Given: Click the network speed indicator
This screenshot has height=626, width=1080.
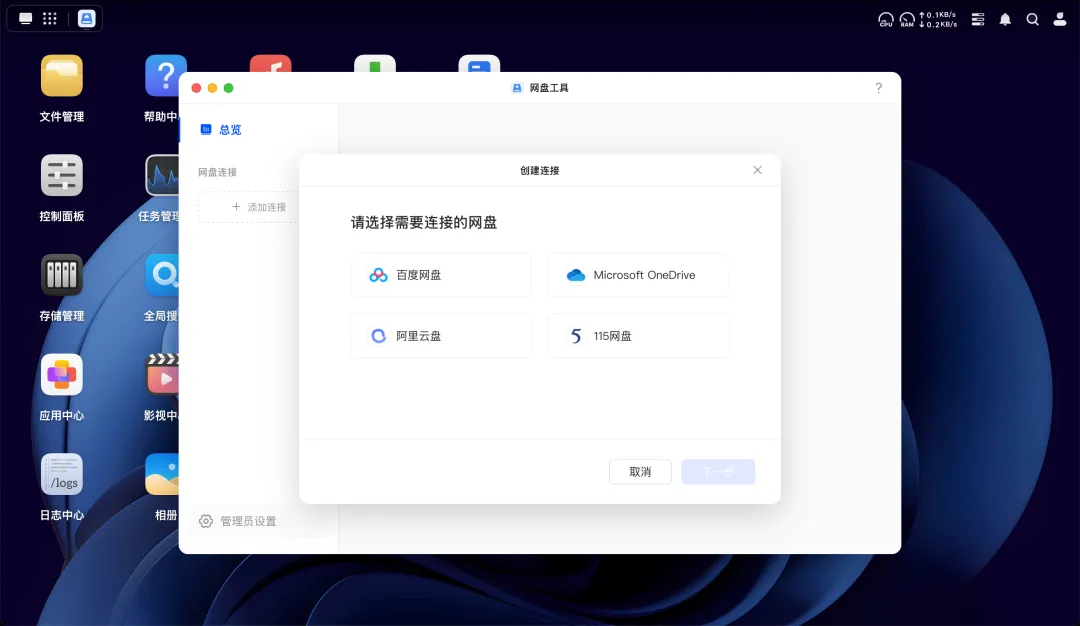Looking at the screenshot, I should coord(938,19).
